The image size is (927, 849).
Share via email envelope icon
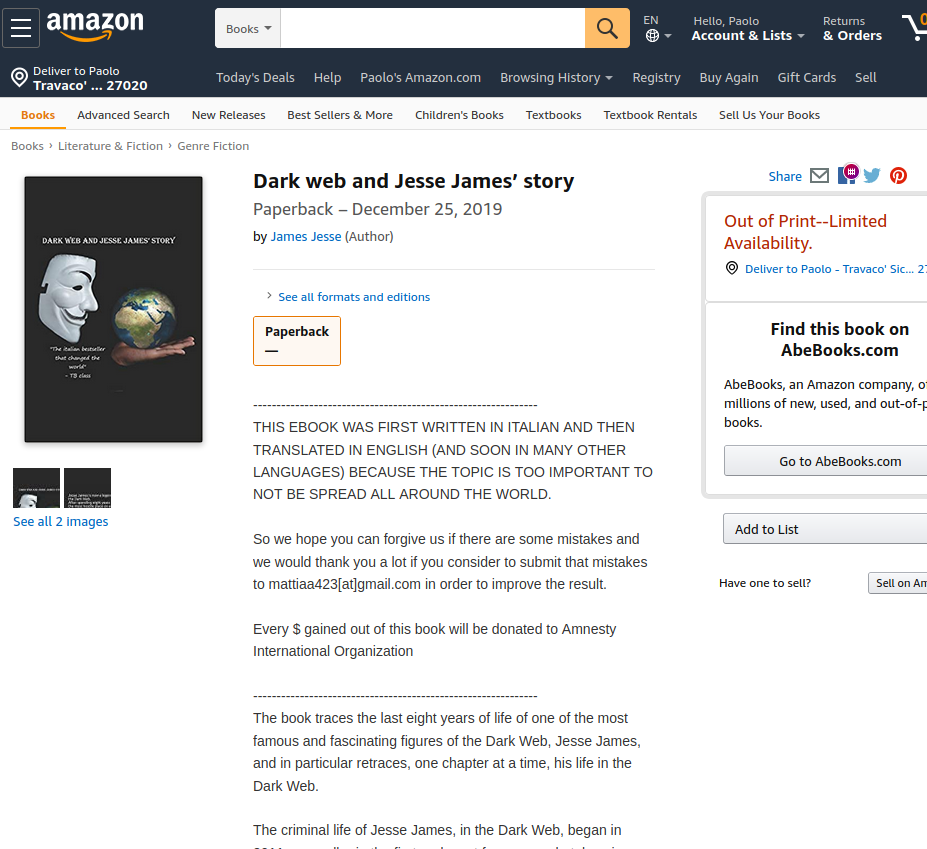coord(819,176)
